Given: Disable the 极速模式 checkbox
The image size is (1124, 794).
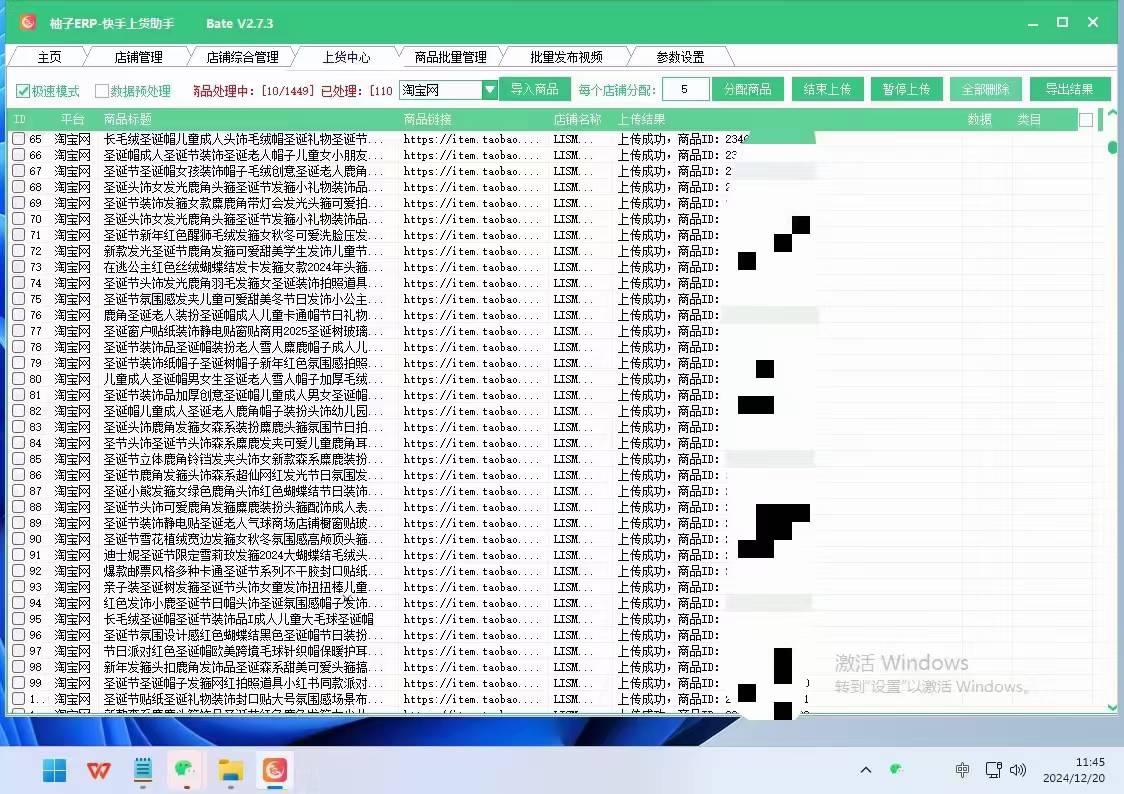Looking at the screenshot, I should (x=24, y=91).
